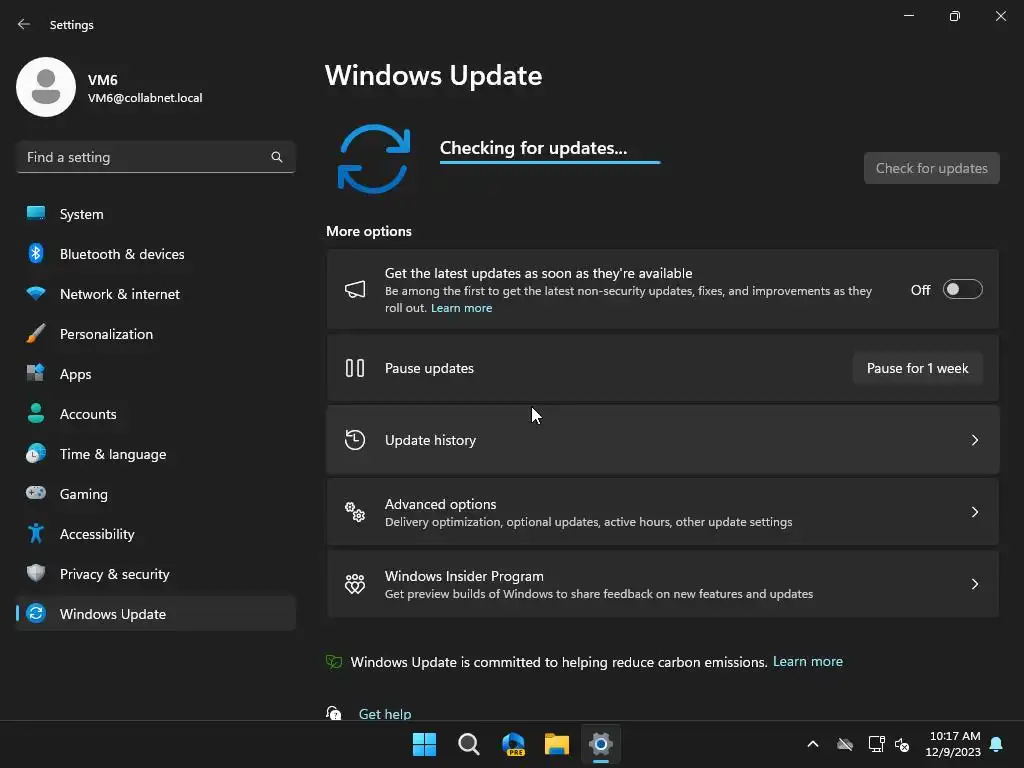Image resolution: width=1024 pixels, height=768 pixels.
Task: Click the large blue sync arrows icon
Action: coord(374,159)
